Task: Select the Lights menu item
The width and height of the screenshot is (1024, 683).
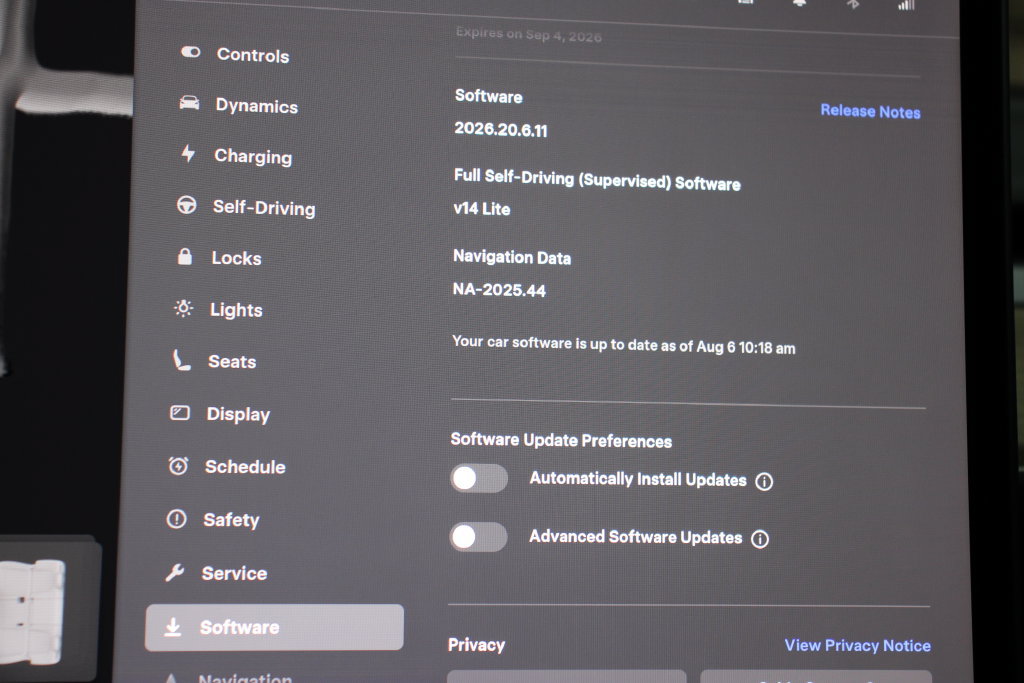Action: pyautogui.click(x=236, y=310)
